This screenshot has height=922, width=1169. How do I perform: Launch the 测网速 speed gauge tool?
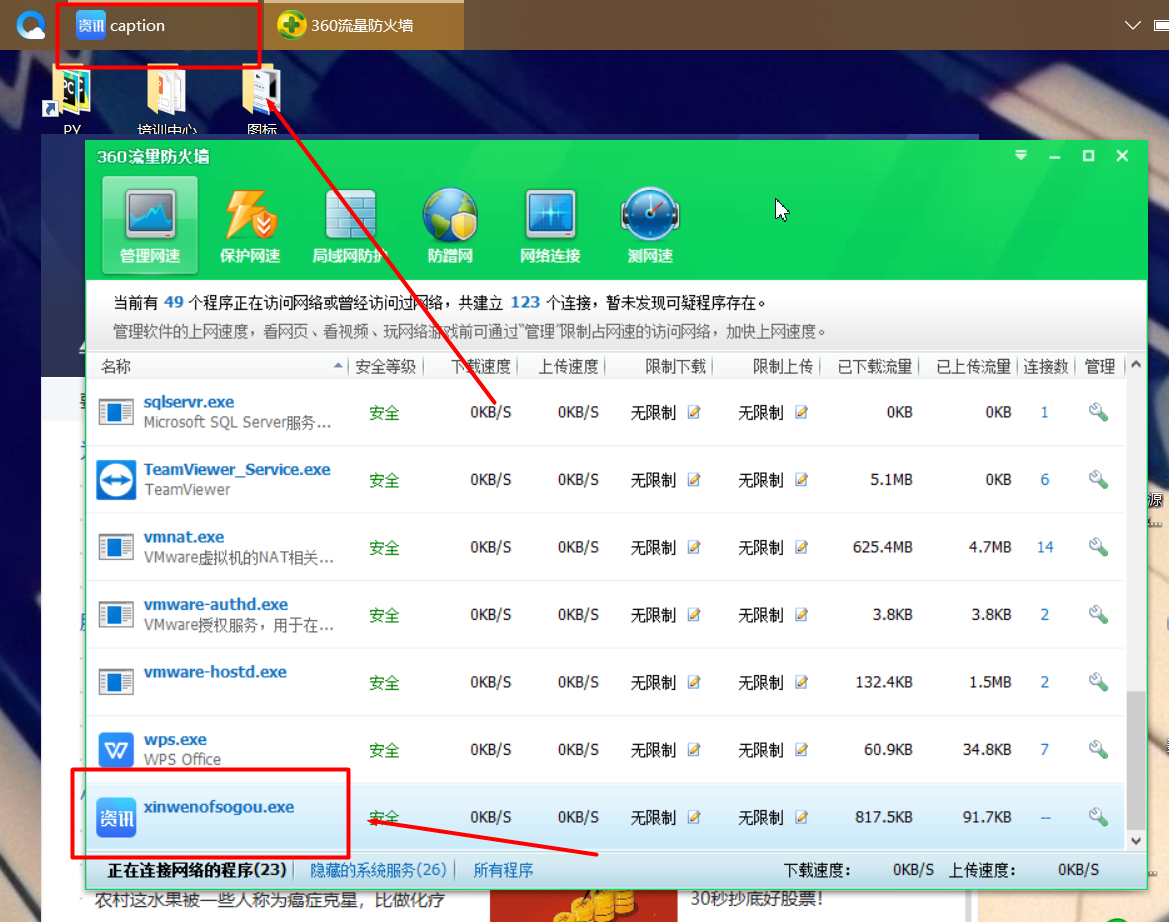point(650,225)
